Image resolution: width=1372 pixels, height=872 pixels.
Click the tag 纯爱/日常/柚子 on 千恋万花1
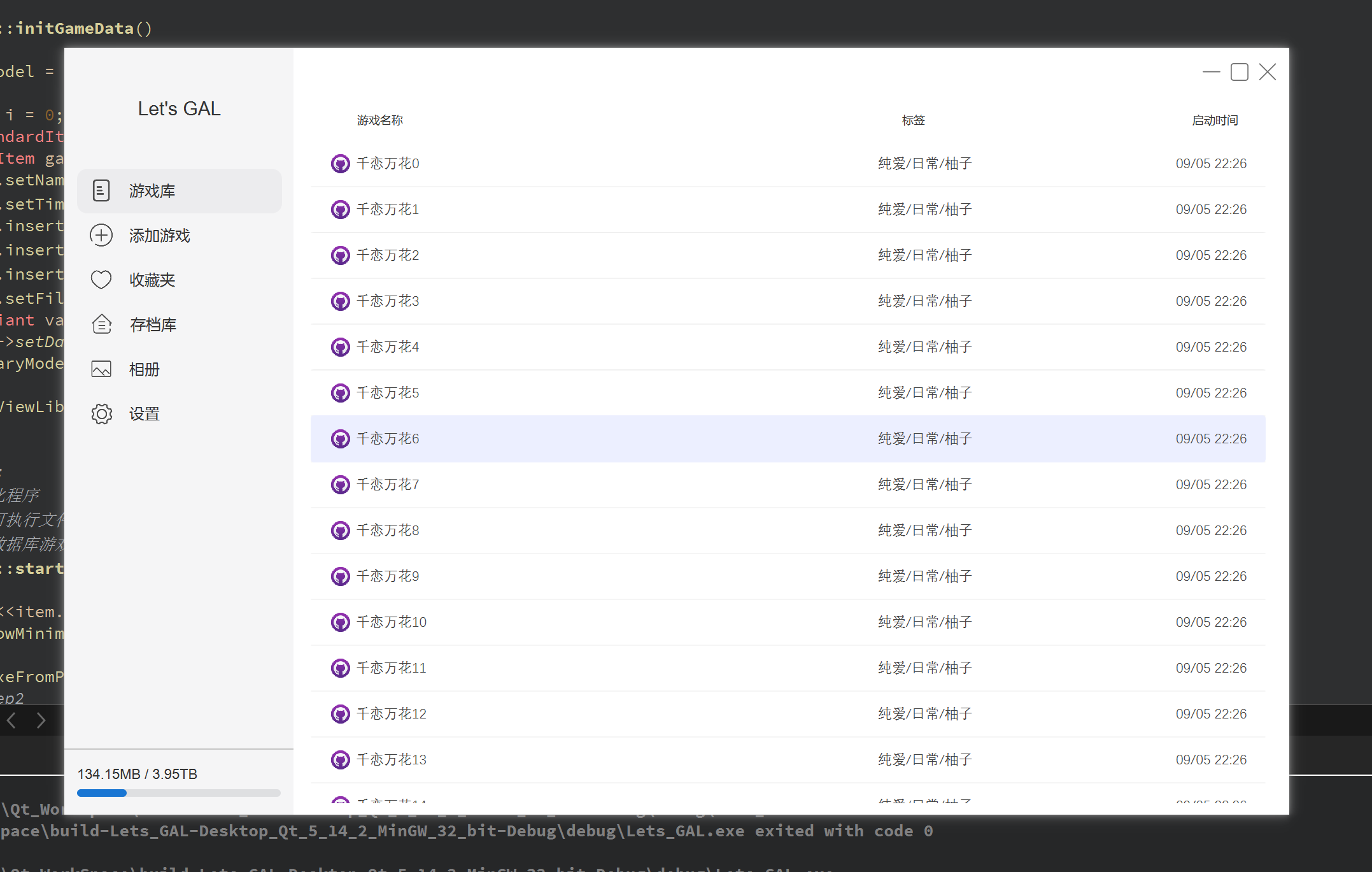(x=924, y=209)
